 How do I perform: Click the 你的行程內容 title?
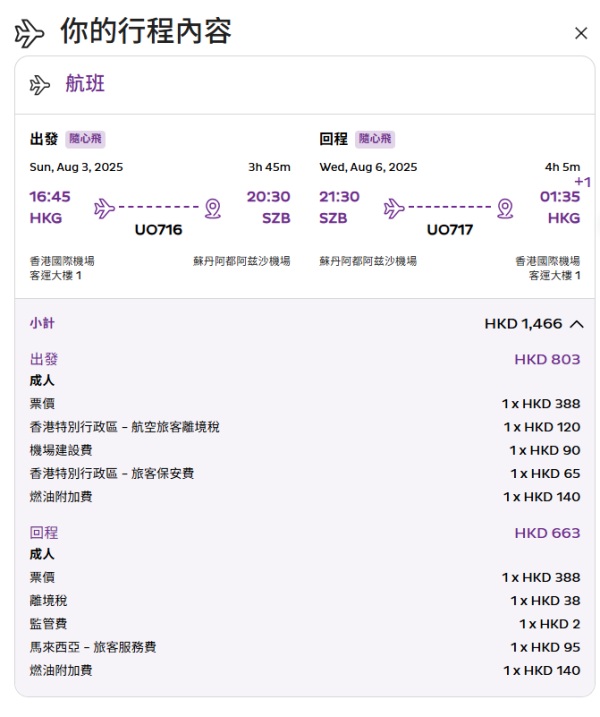[146, 31]
